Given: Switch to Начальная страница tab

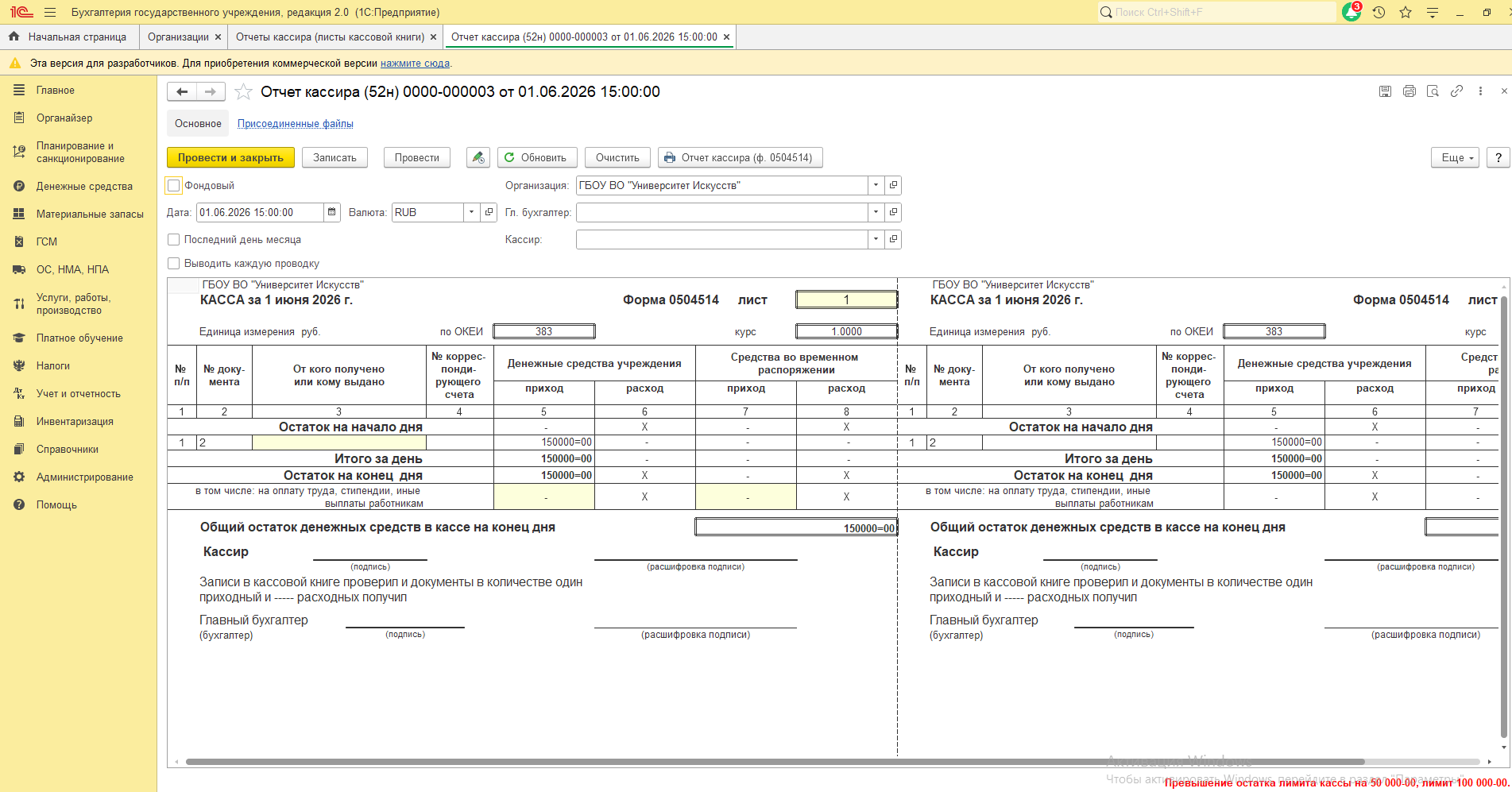Looking at the screenshot, I should 69,37.
